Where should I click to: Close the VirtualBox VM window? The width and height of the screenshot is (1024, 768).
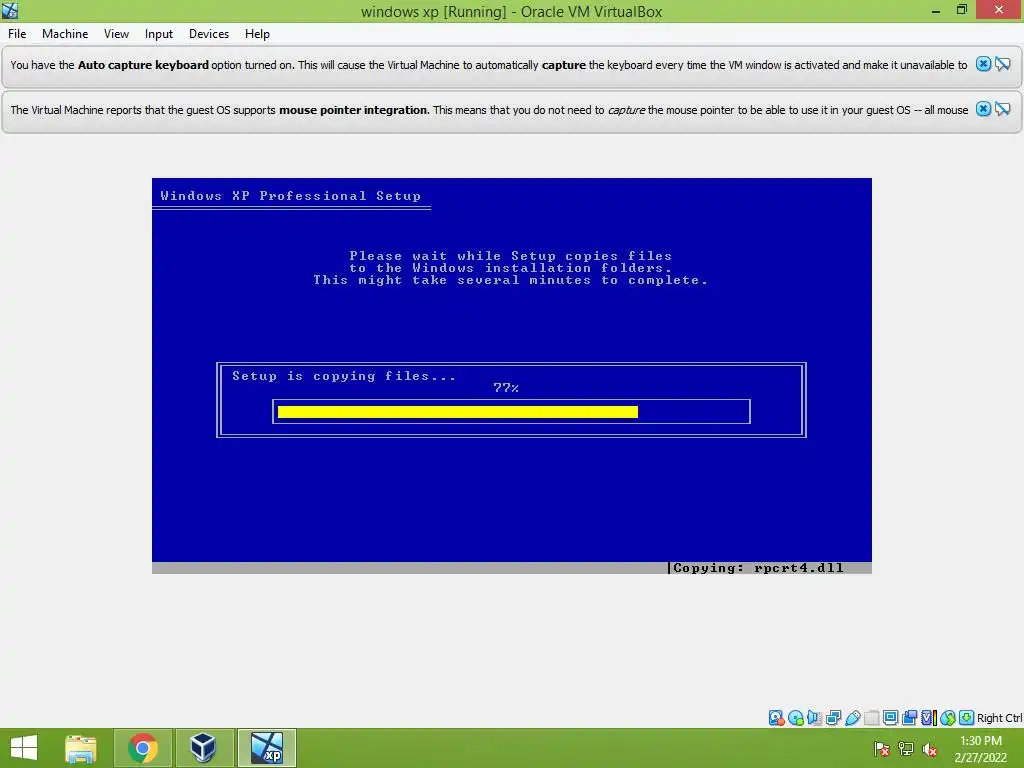pyautogui.click(x=999, y=10)
